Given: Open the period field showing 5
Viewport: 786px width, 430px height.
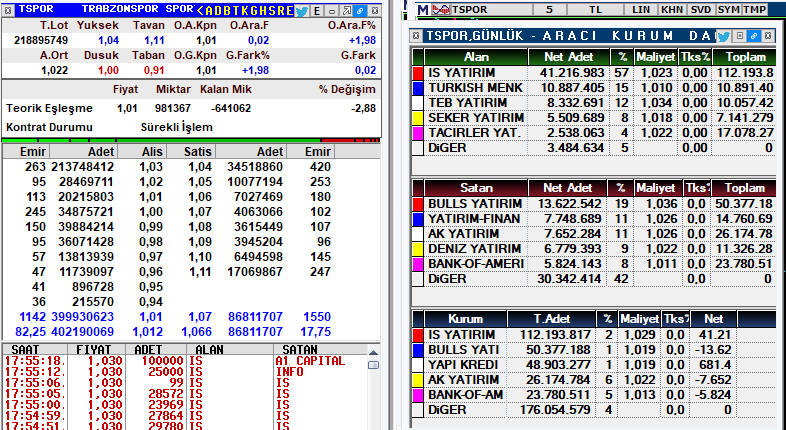Looking at the screenshot, I should 549,9.
